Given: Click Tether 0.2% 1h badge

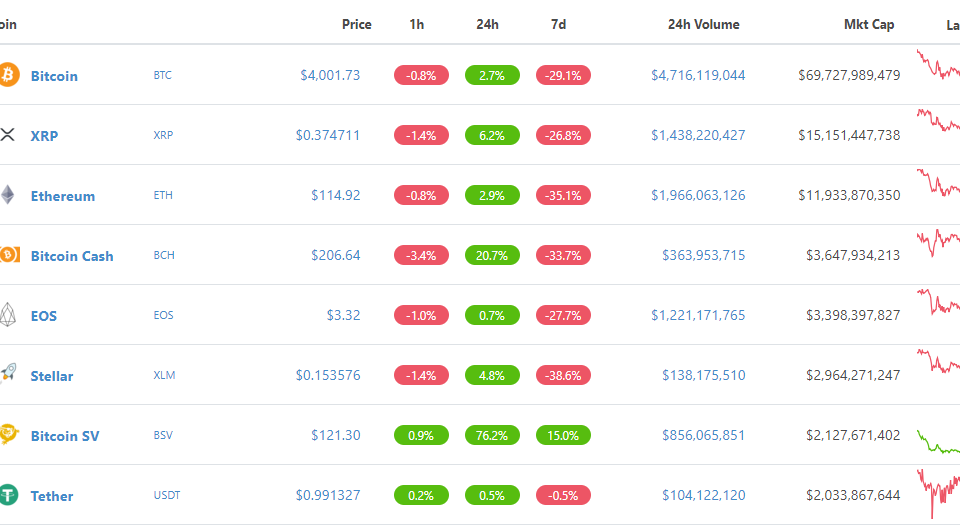Looking at the screenshot, I should tap(421, 495).
